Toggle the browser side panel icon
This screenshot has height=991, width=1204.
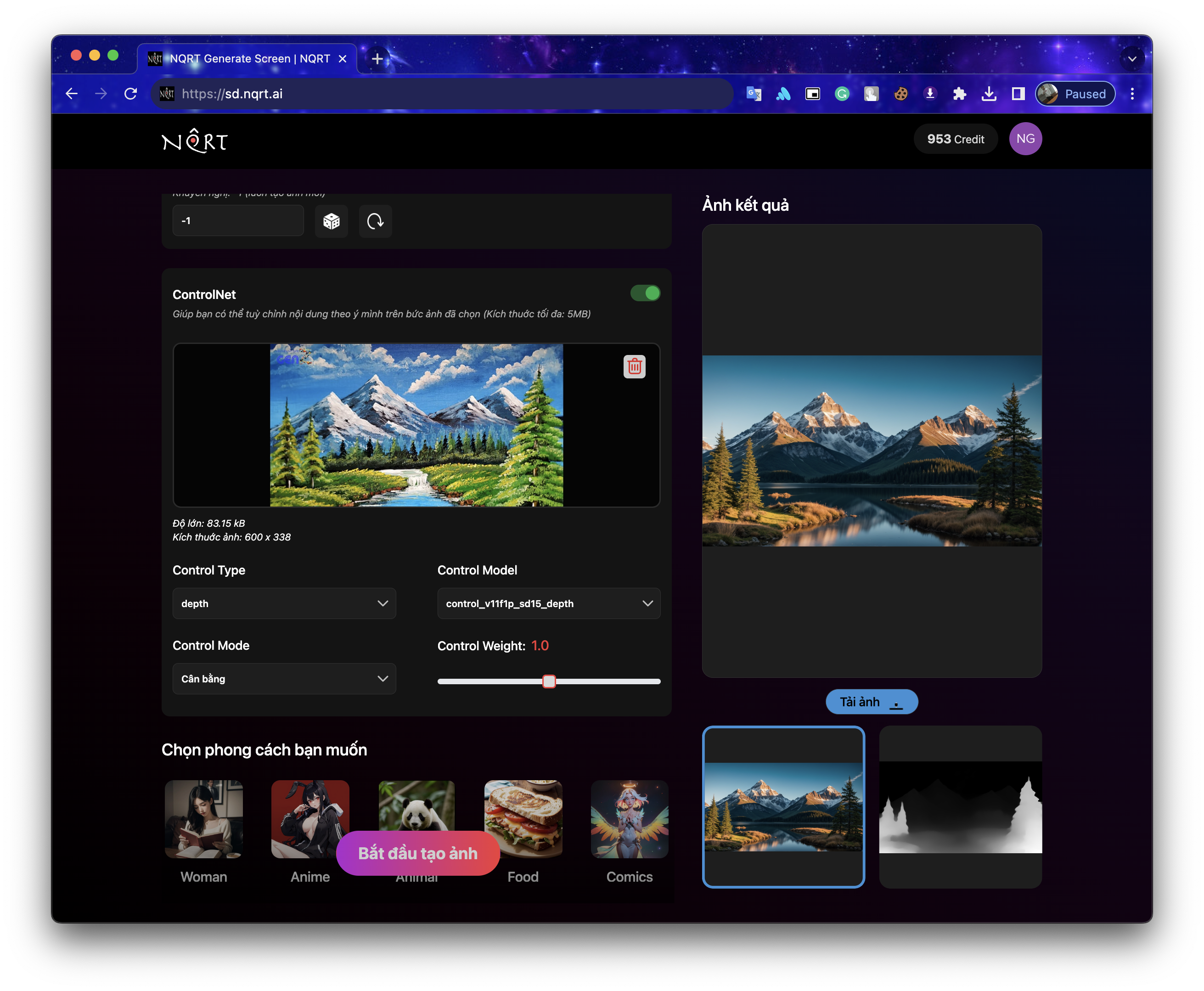click(x=1018, y=94)
